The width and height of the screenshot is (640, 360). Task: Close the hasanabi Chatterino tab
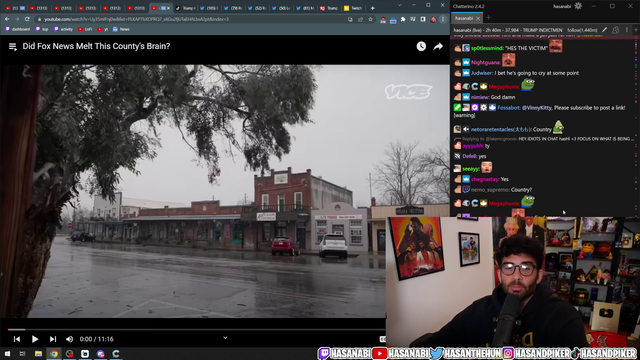tap(478, 18)
